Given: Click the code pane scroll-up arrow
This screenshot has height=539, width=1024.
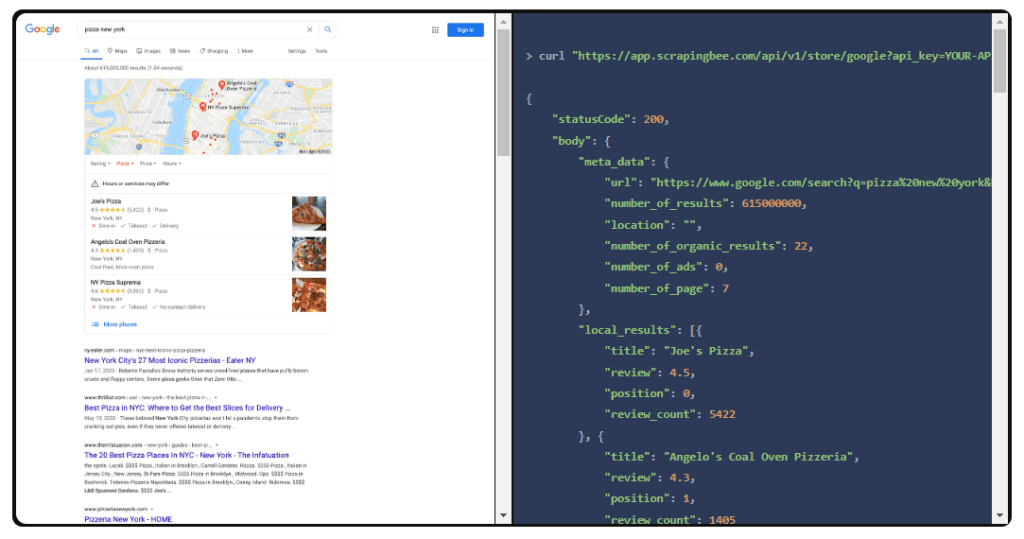Looking at the screenshot, I should coord(1000,22).
